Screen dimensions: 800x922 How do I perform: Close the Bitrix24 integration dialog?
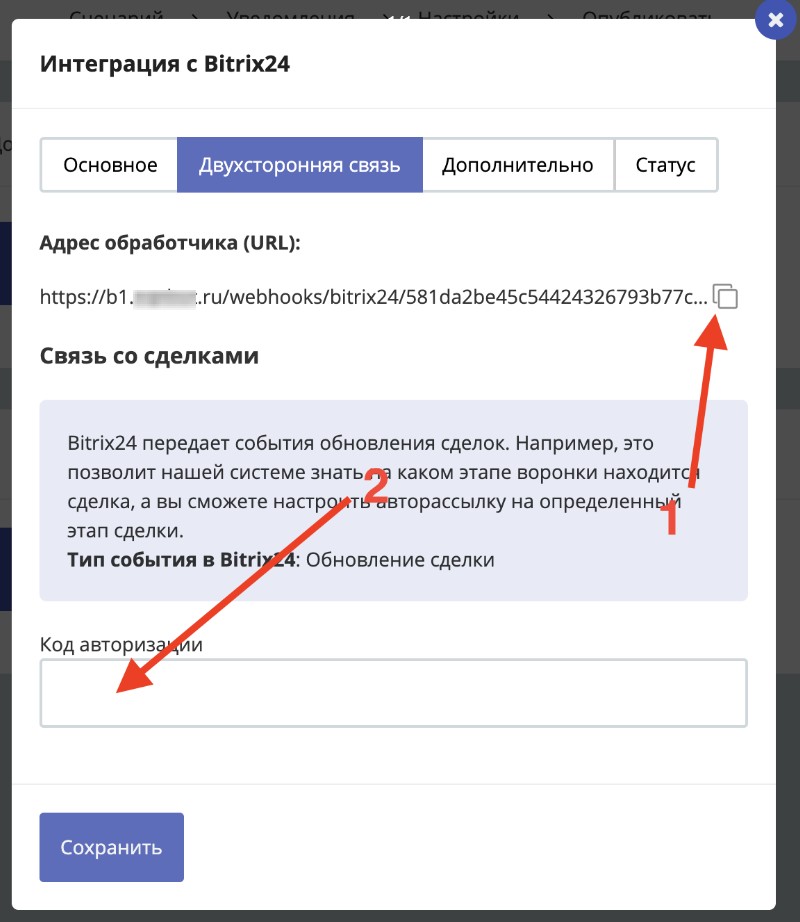(776, 20)
